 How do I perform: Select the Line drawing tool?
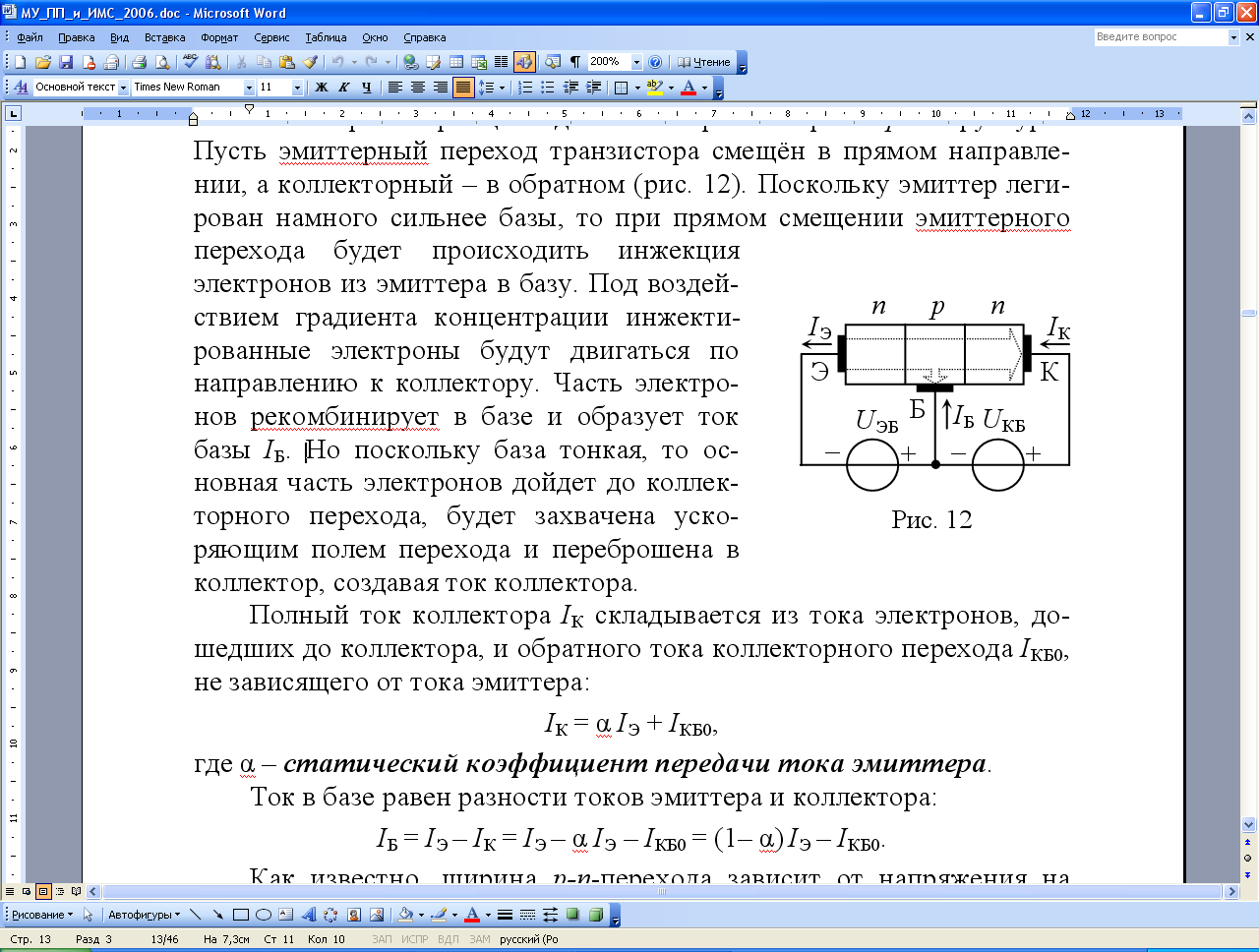coord(195,915)
